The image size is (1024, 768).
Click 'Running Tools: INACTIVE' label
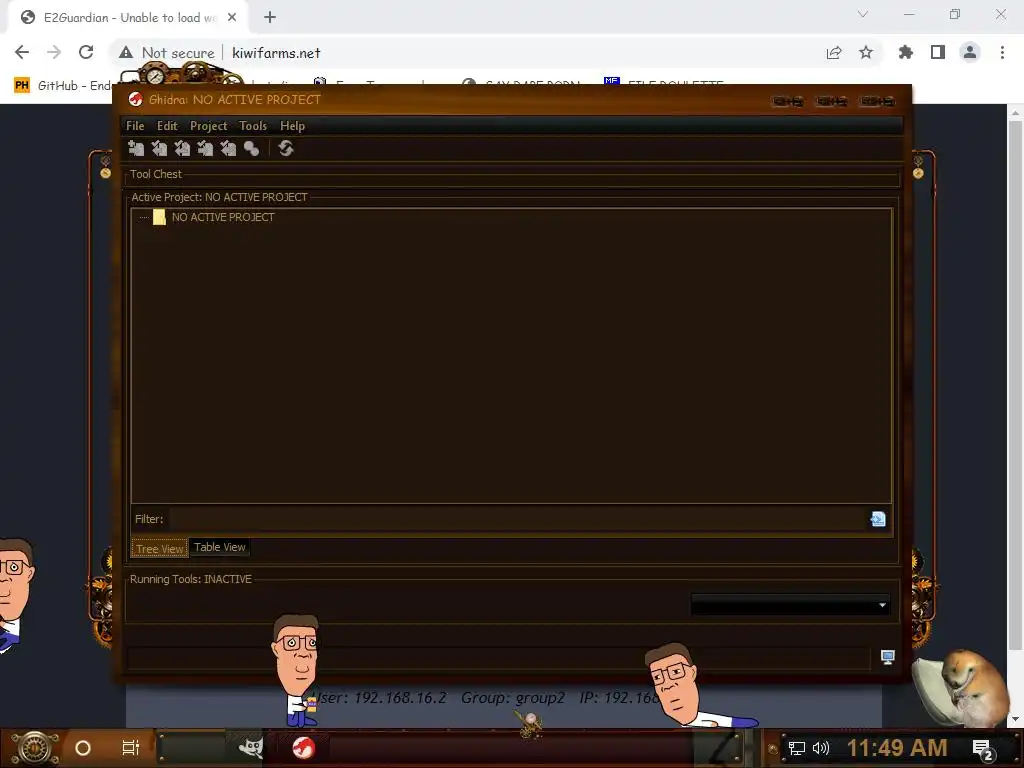pyautogui.click(x=191, y=579)
